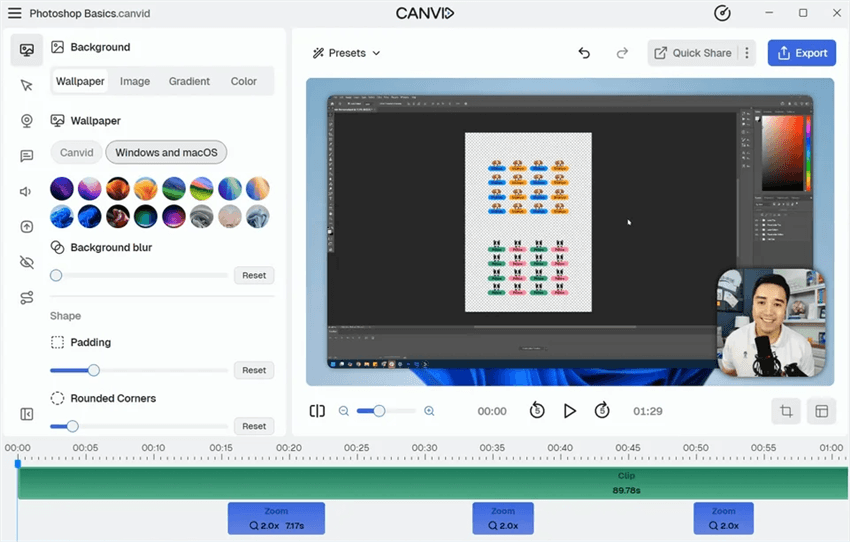Image resolution: width=850 pixels, height=542 pixels.
Task: Choose the last orange-blue wallpaper in top row
Action: pos(257,189)
